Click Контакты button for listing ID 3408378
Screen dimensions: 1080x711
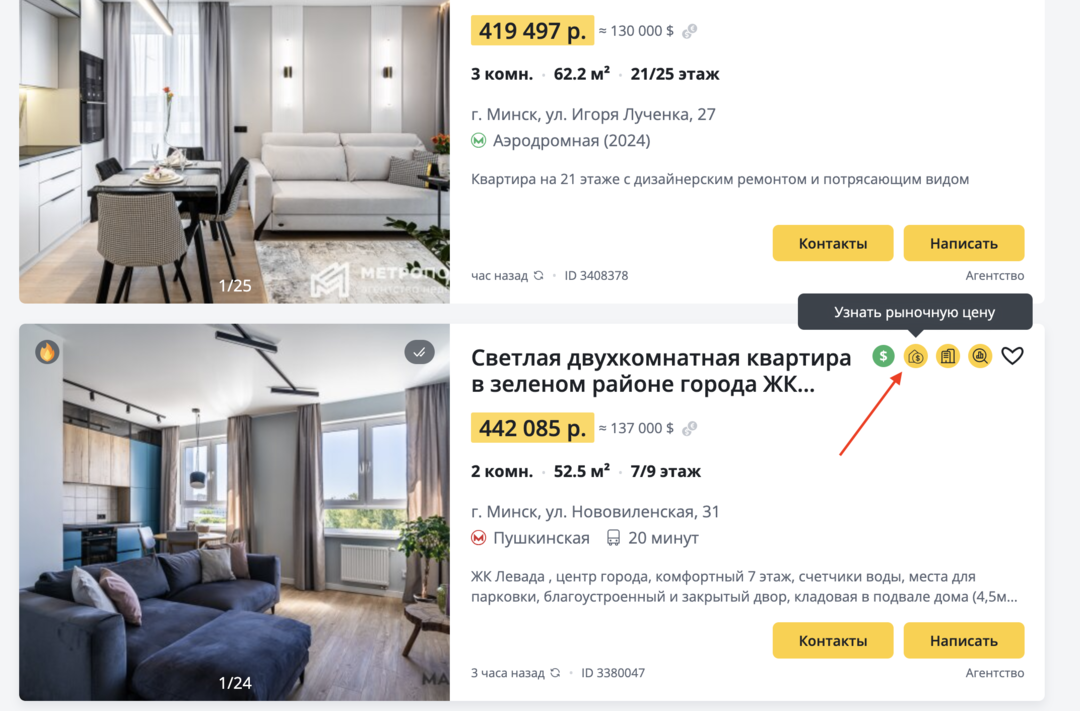(833, 243)
